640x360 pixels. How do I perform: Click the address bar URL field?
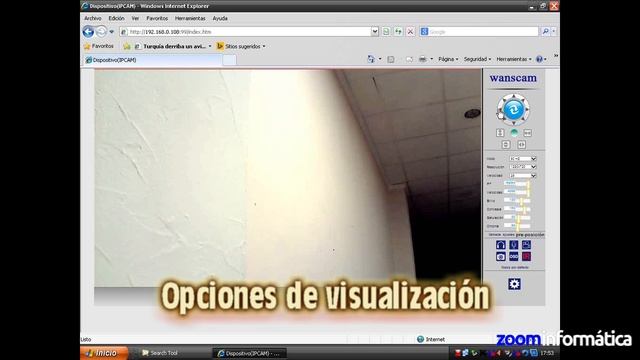(246, 31)
